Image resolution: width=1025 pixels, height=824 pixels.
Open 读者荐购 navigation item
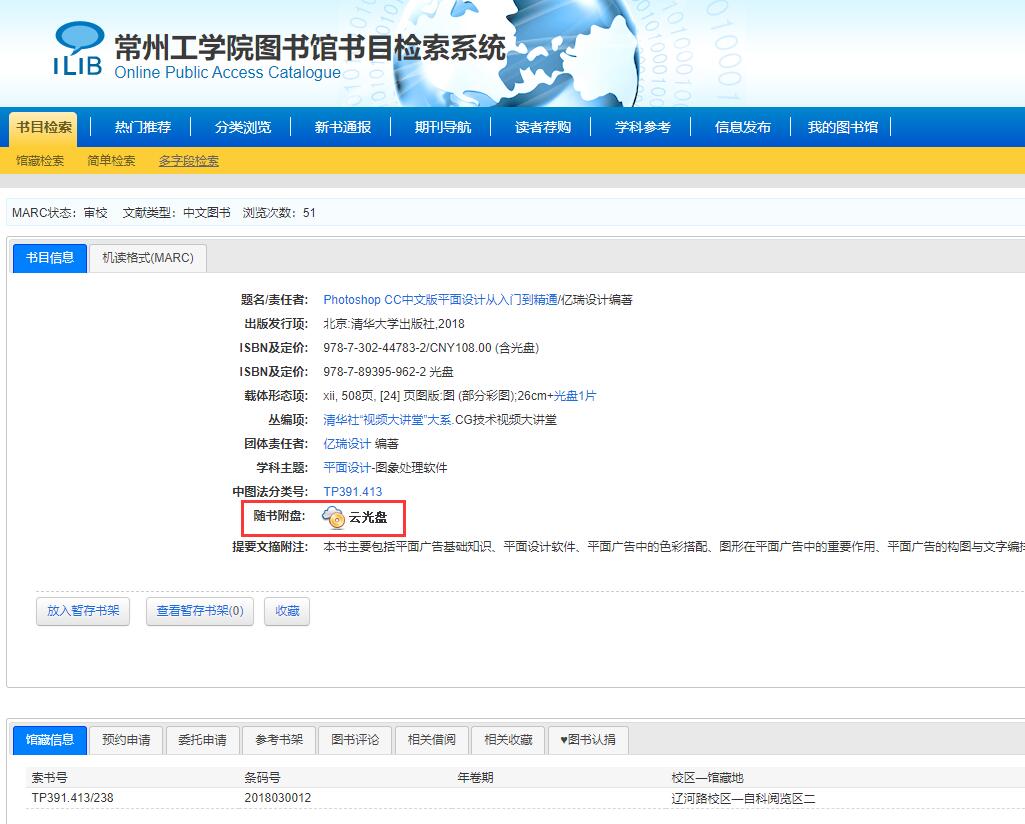tap(543, 127)
